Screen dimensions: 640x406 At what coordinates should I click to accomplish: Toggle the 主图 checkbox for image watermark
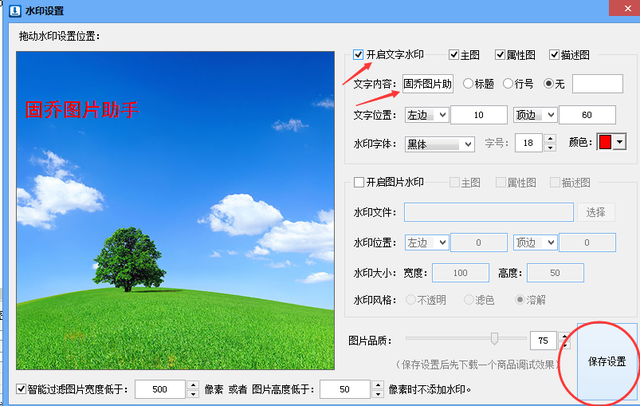[454, 182]
